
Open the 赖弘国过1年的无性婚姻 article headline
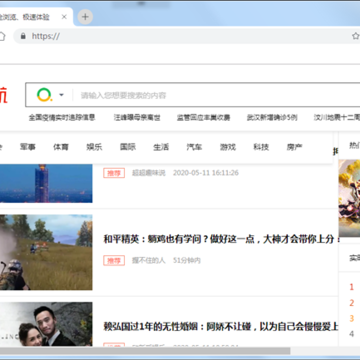click(x=221, y=326)
